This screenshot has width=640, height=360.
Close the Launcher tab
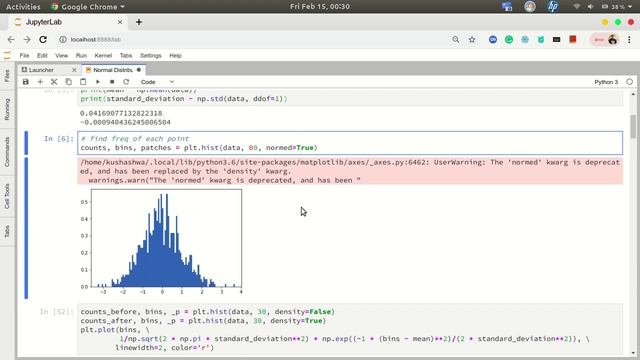tap(74, 70)
